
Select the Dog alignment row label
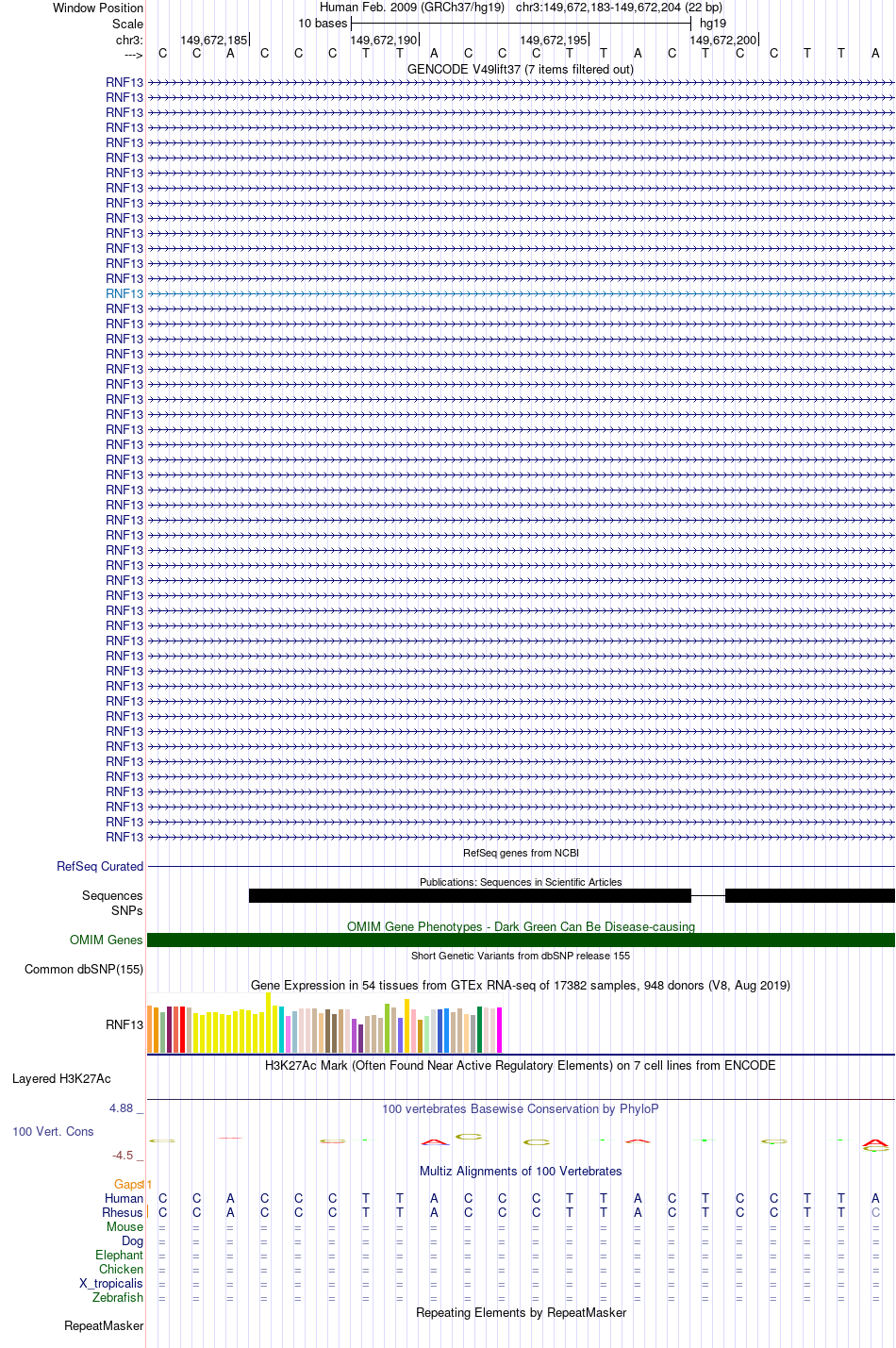133,1240
